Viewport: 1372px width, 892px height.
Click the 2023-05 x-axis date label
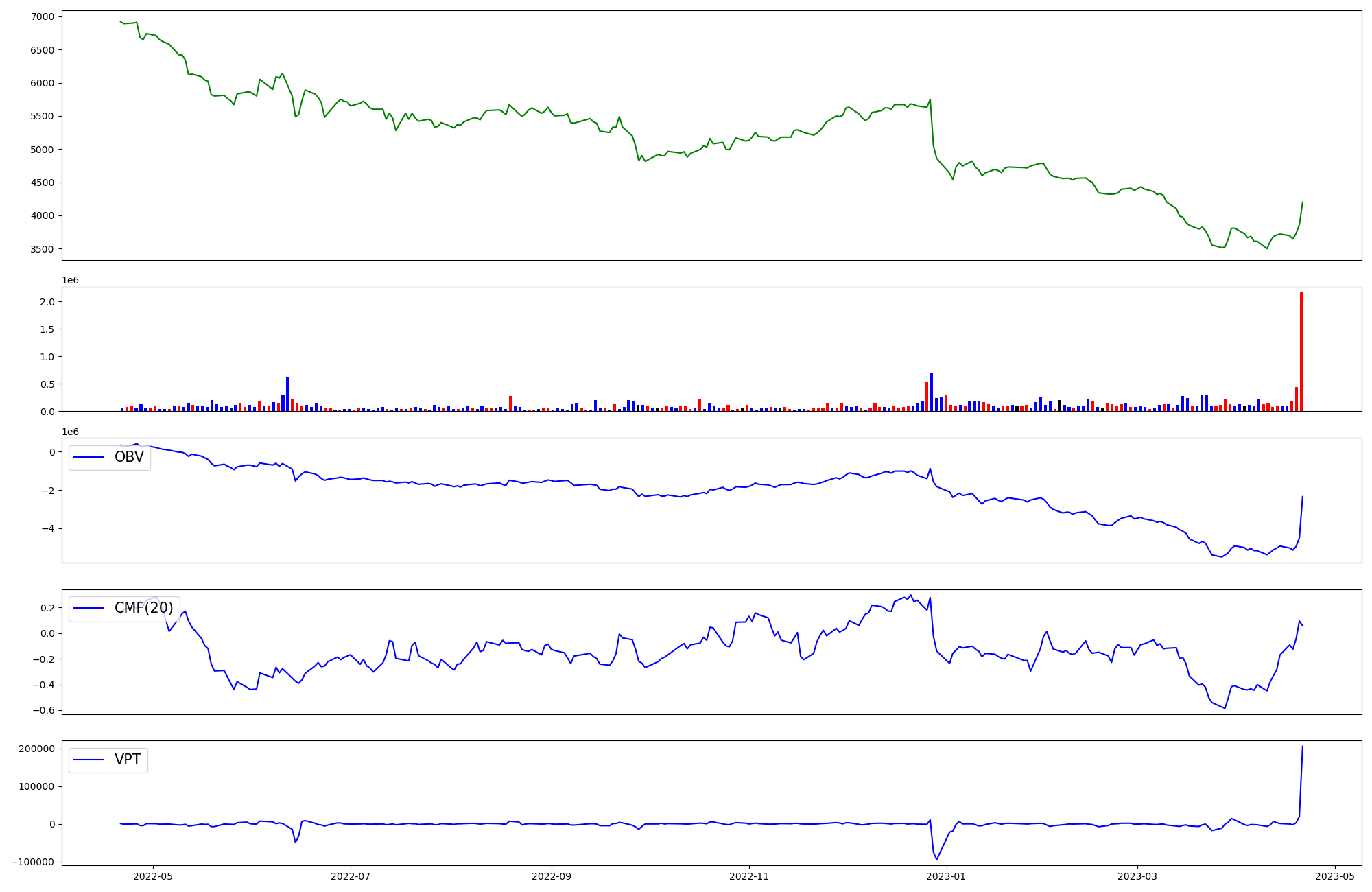click(x=1335, y=876)
